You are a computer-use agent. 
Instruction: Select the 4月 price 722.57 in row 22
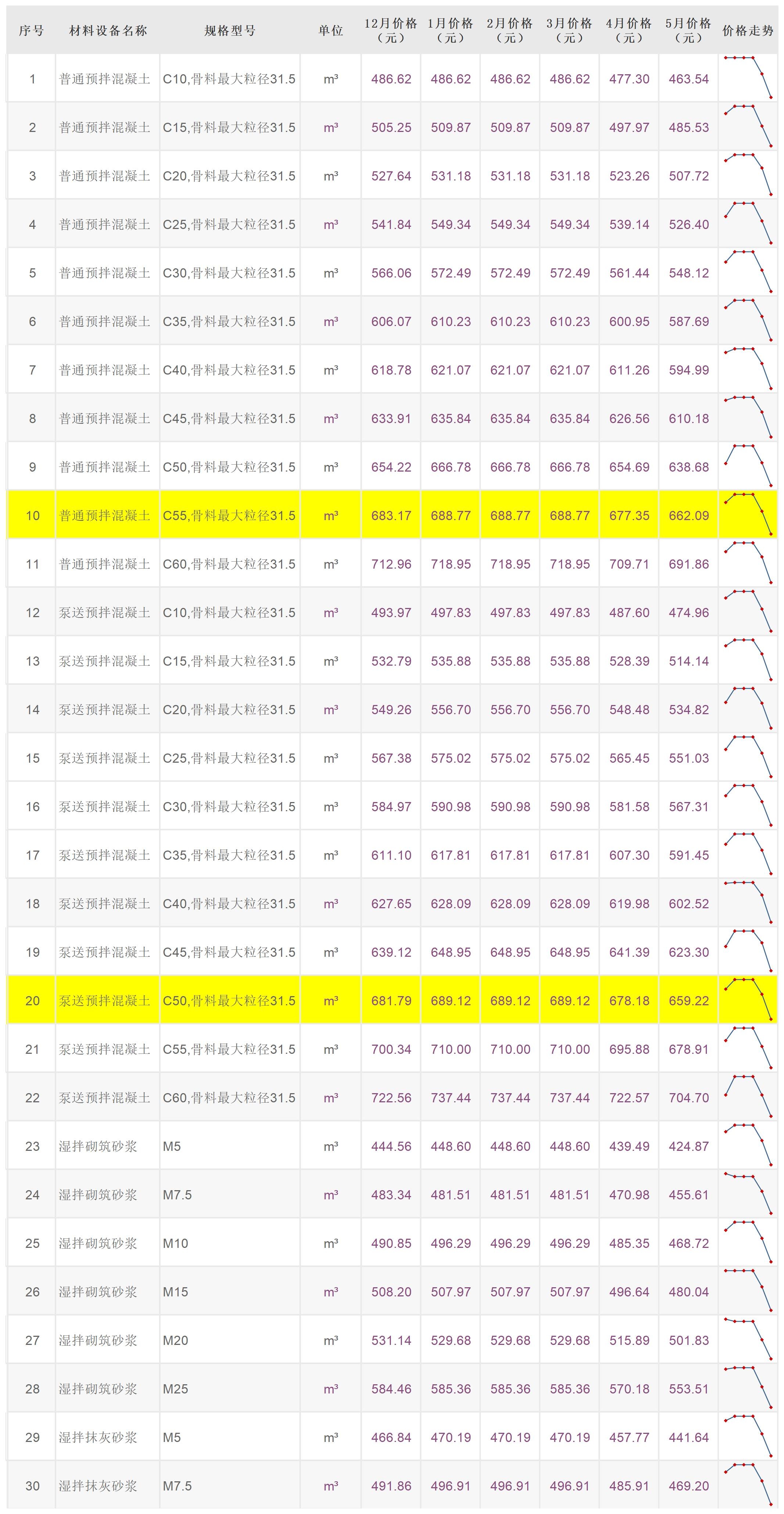pyautogui.click(x=629, y=1098)
